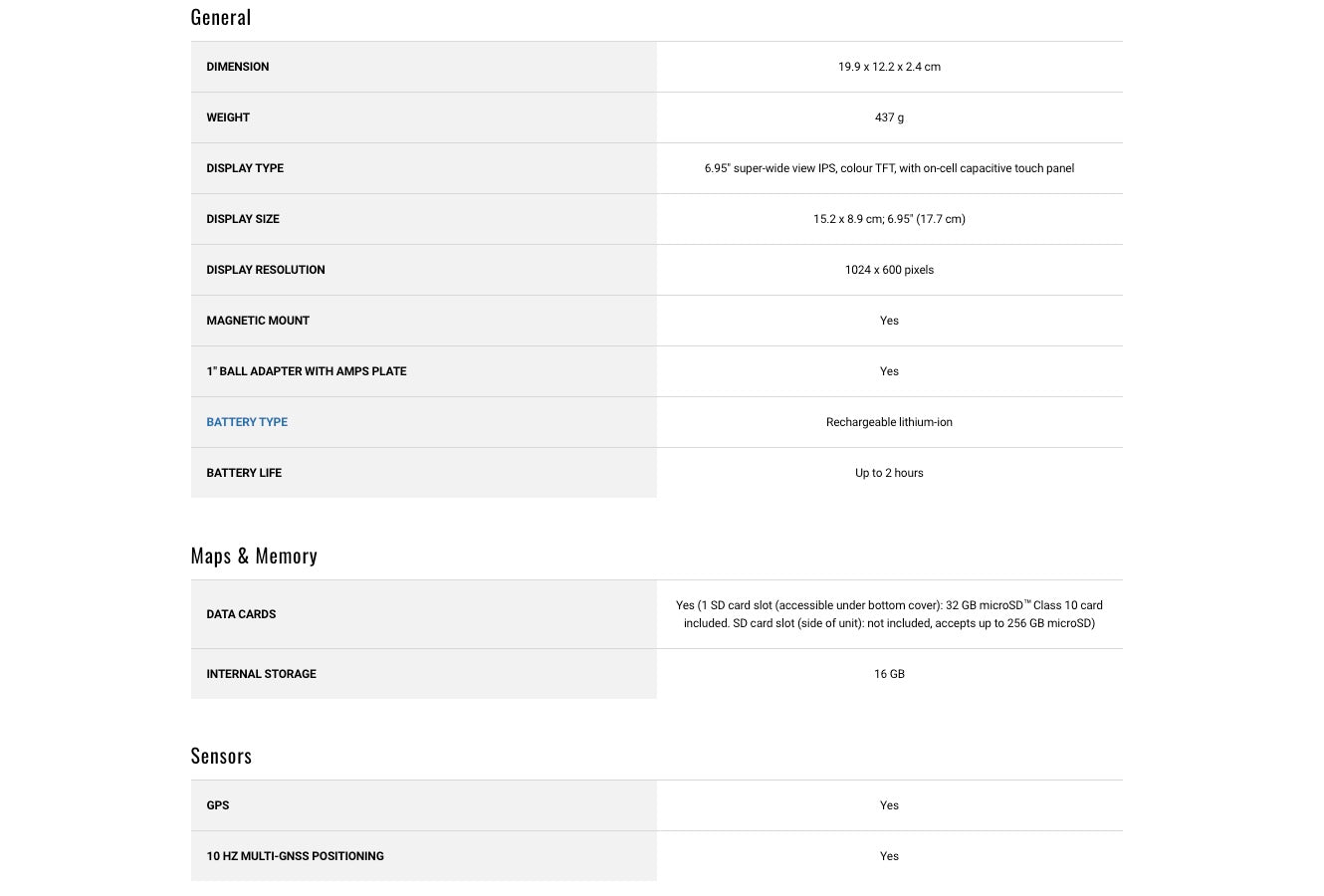Image resolution: width=1324 pixels, height=896 pixels.
Task: Click the 1" Ball Adapter with AMPS Plate label
Action: (307, 371)
